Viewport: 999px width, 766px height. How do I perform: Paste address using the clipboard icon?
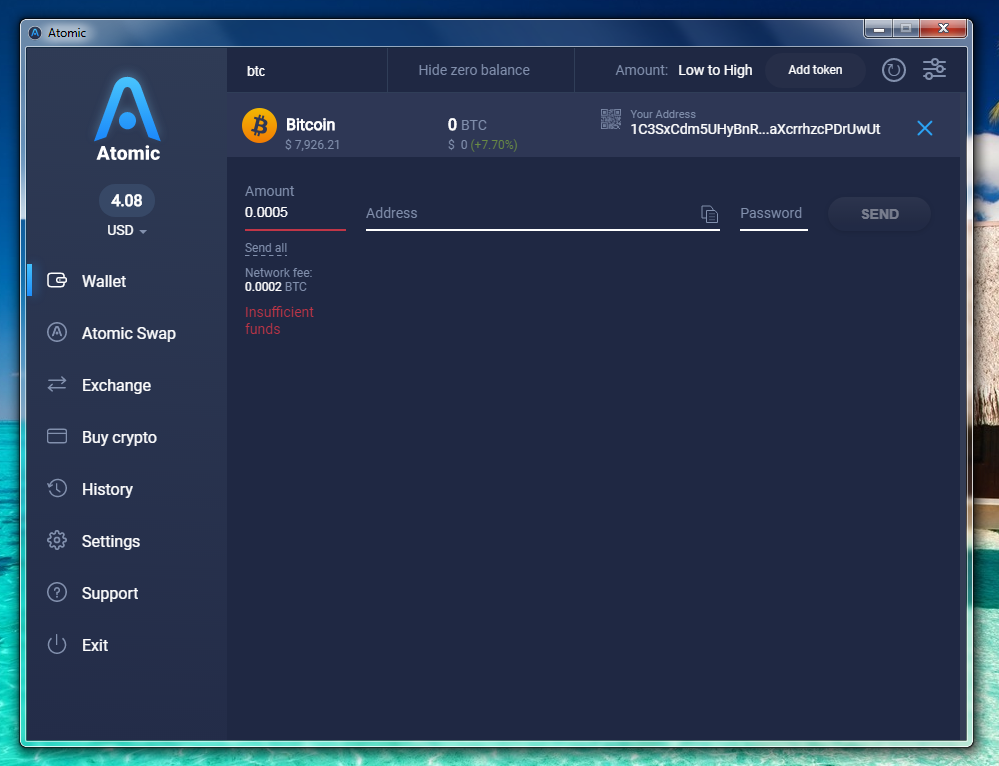point(709,214)
